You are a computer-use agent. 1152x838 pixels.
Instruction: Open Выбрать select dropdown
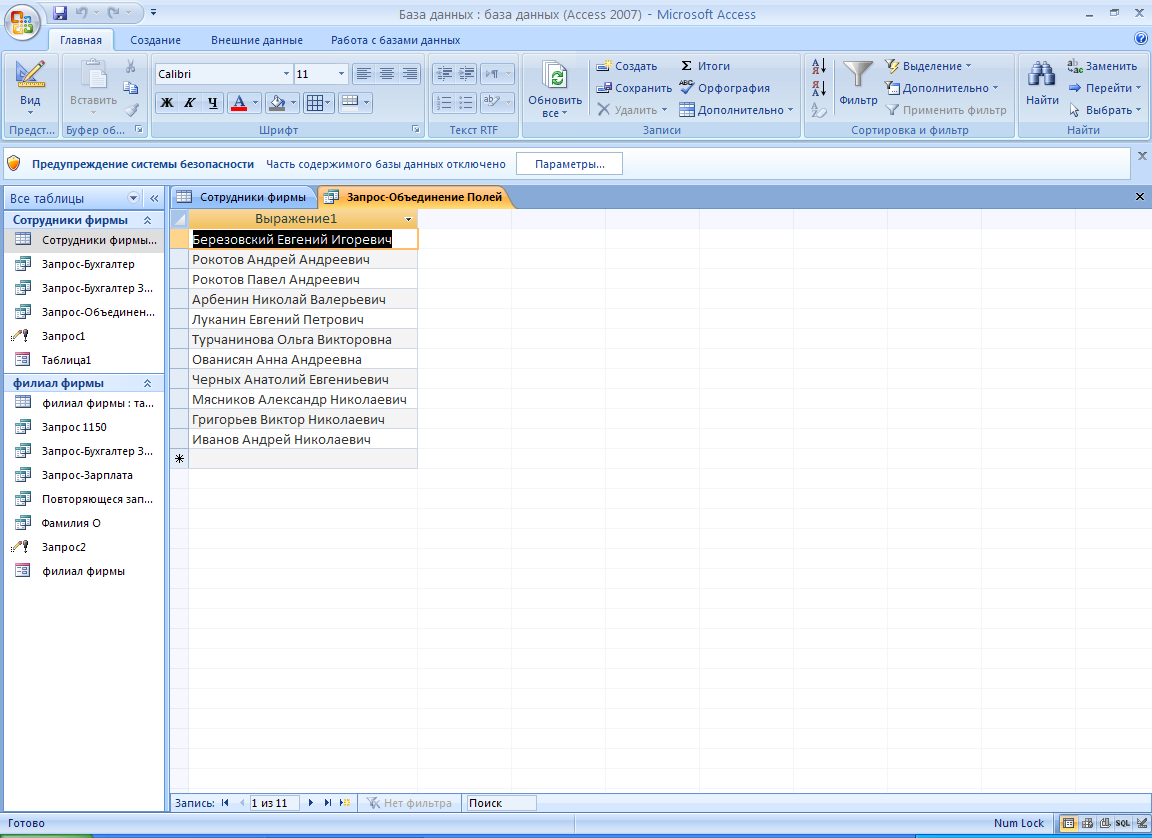tap(1104, 110)
